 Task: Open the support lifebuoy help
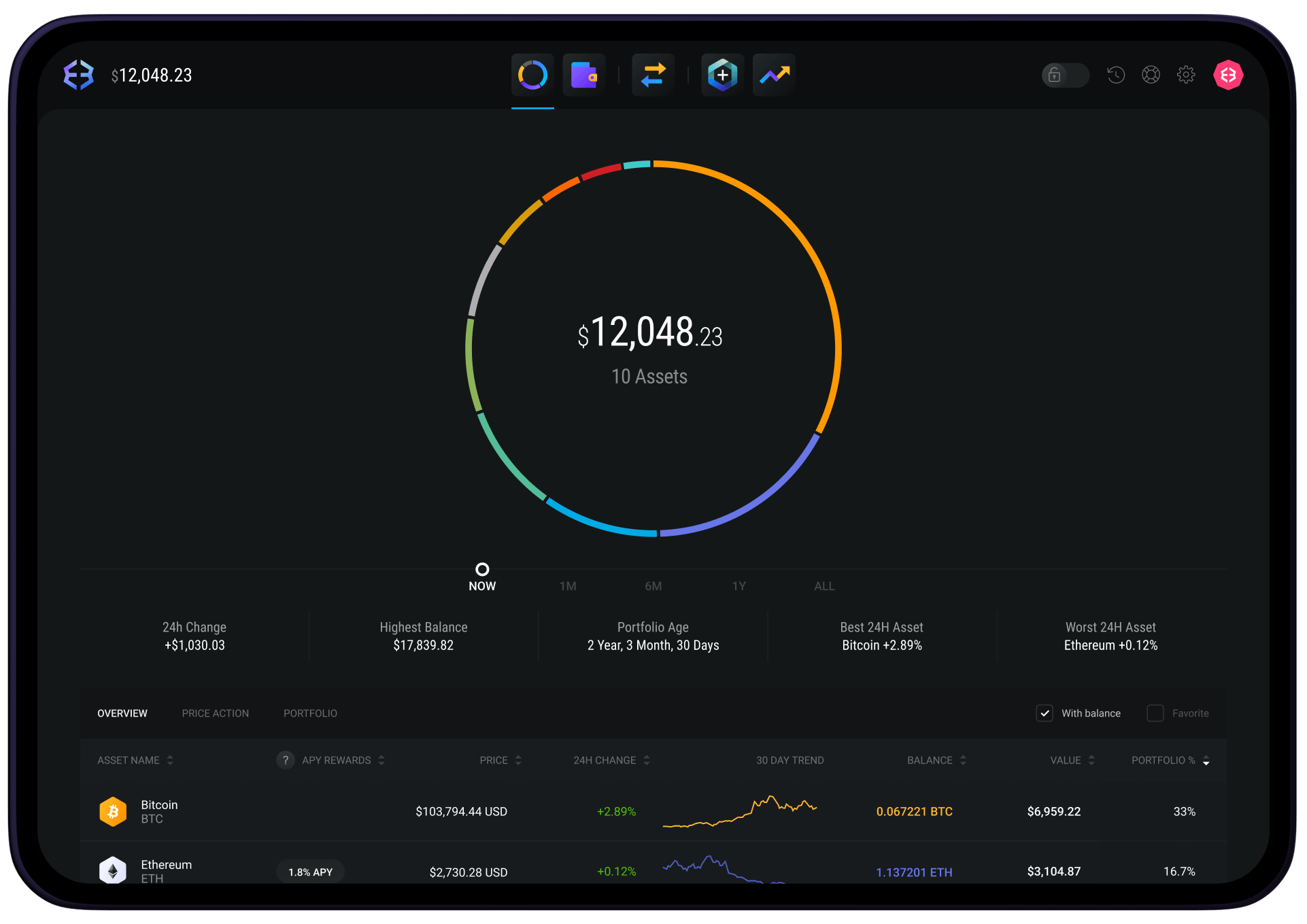pyautogui.click(x=1151, y=75)
